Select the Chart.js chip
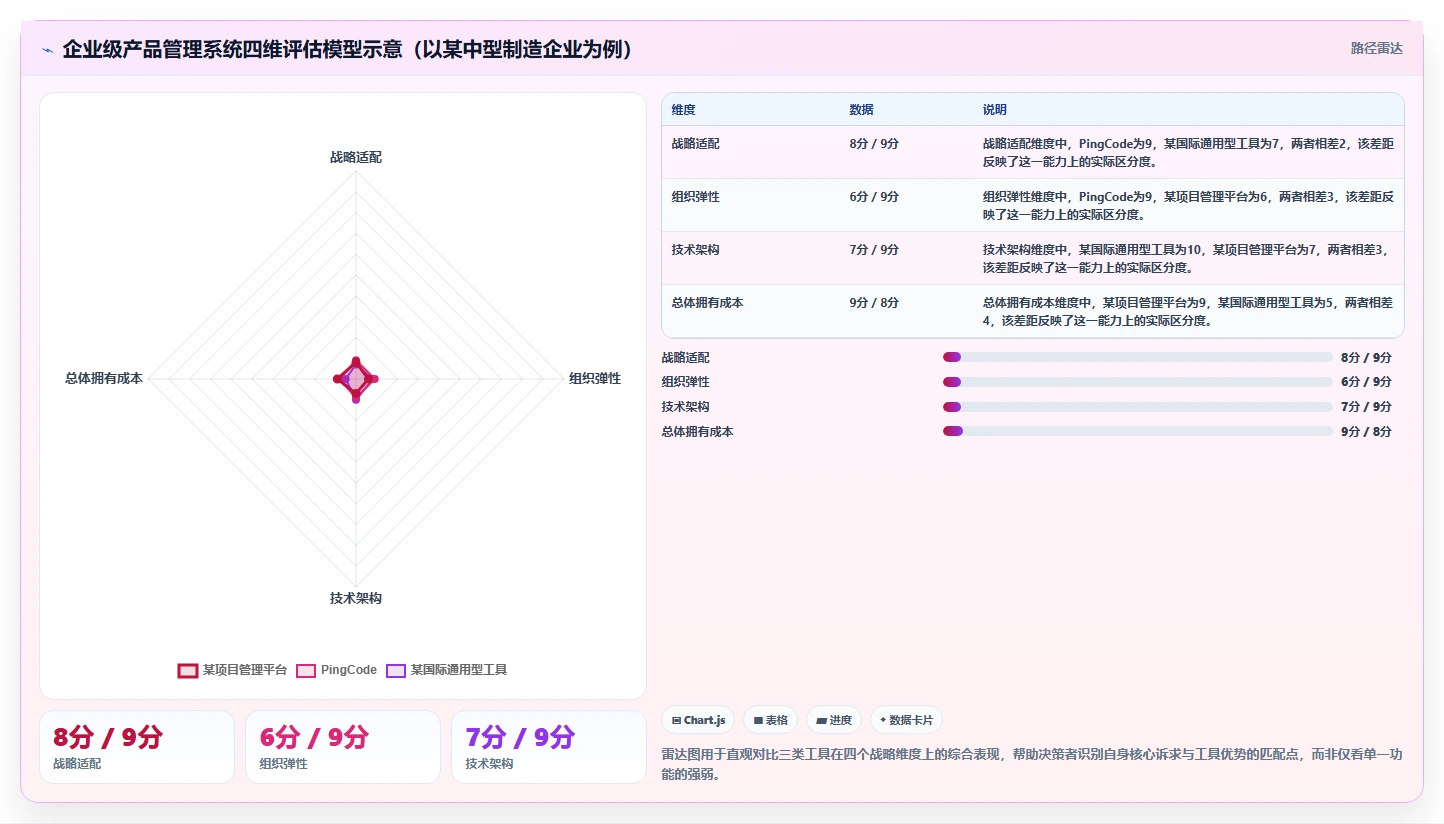The height and width of the screenshot is (824, 1444). (x=698, y=720)
